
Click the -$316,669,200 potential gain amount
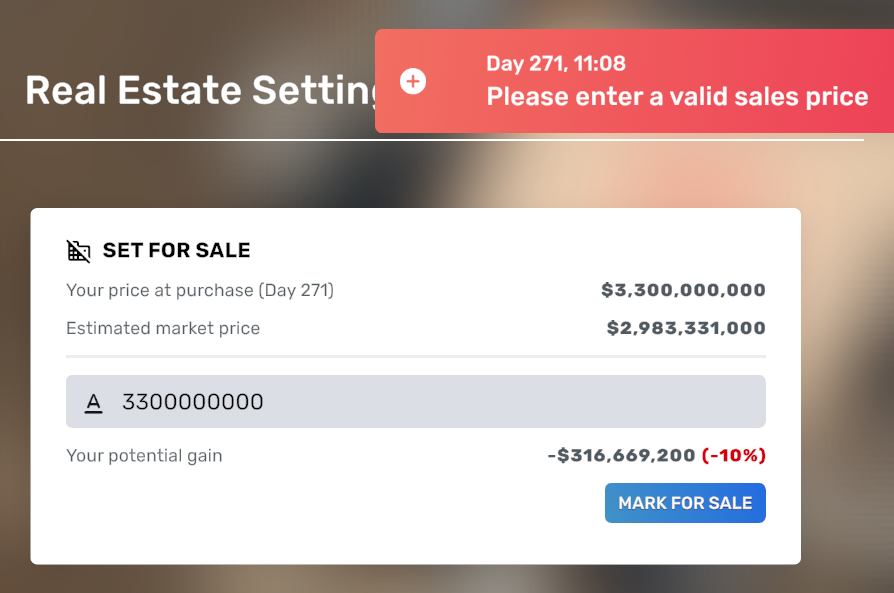click(x=621, y=455)
